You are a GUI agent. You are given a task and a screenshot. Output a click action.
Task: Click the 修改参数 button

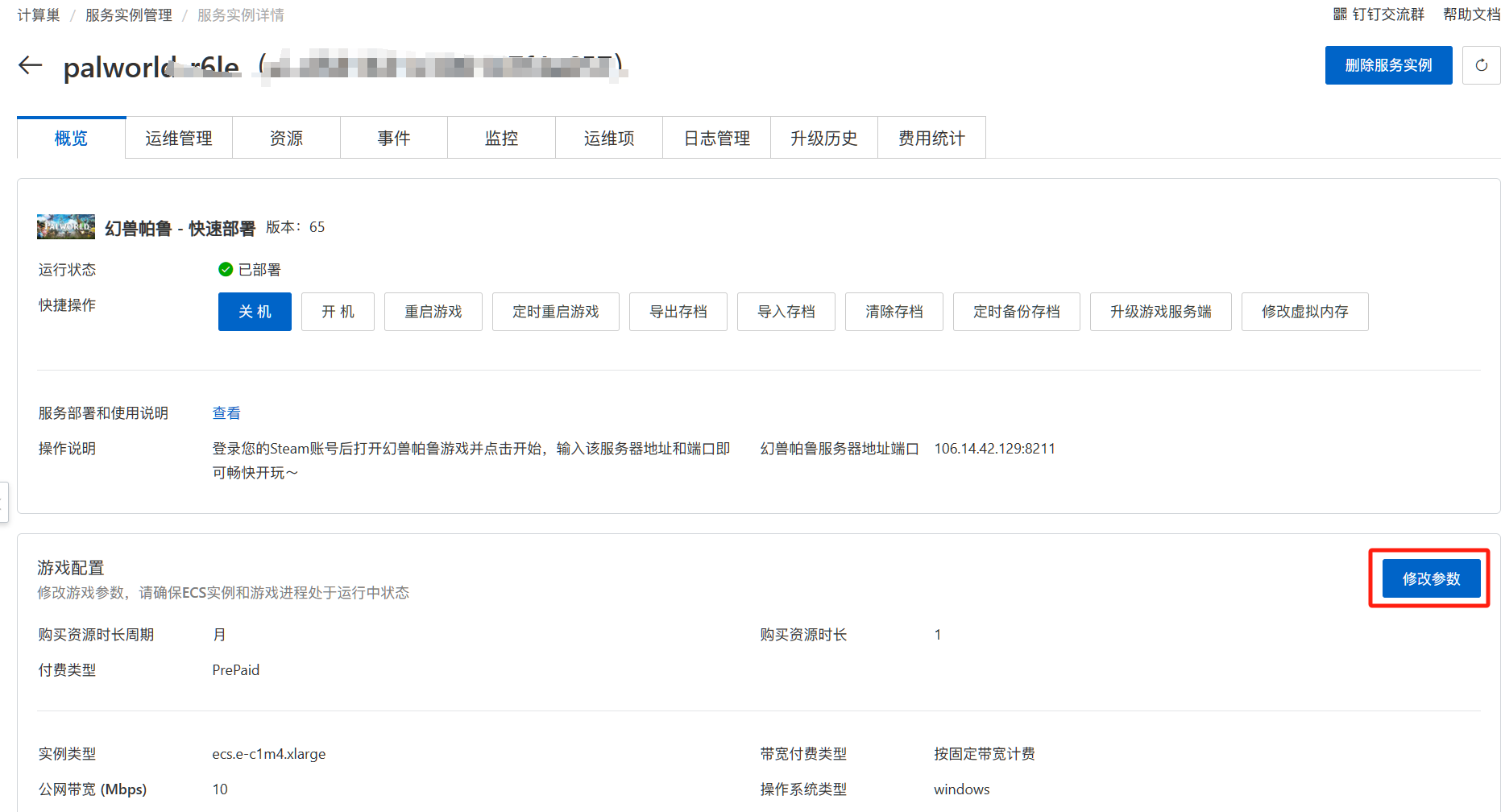point(1431,578)
